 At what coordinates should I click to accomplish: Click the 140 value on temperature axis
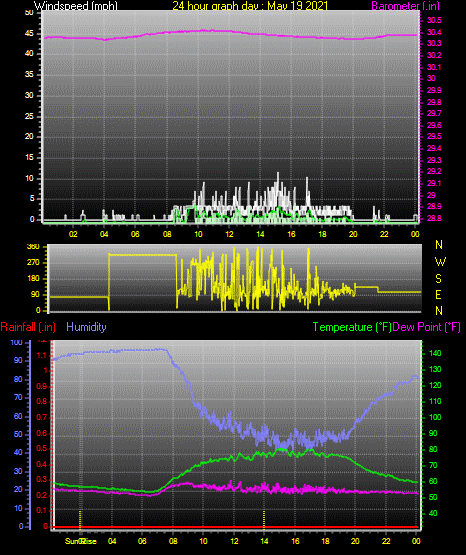point(435,353)
